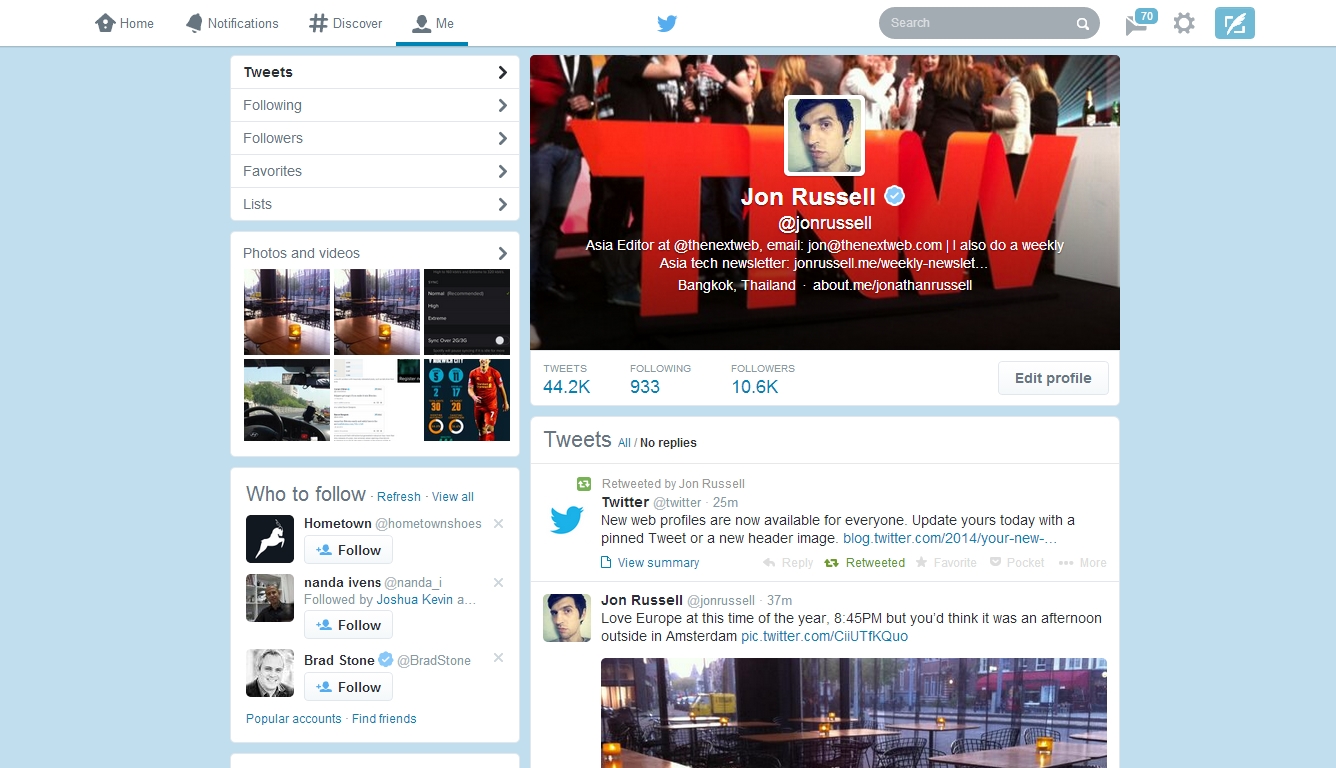Dismiss nanda ivens suggestion with X
The image size is (1336, 768).
[498, 583]
